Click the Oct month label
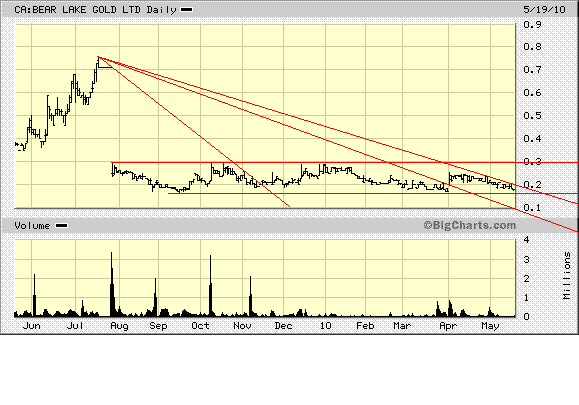This screenshot has height=405, width=579. (200, 326)
